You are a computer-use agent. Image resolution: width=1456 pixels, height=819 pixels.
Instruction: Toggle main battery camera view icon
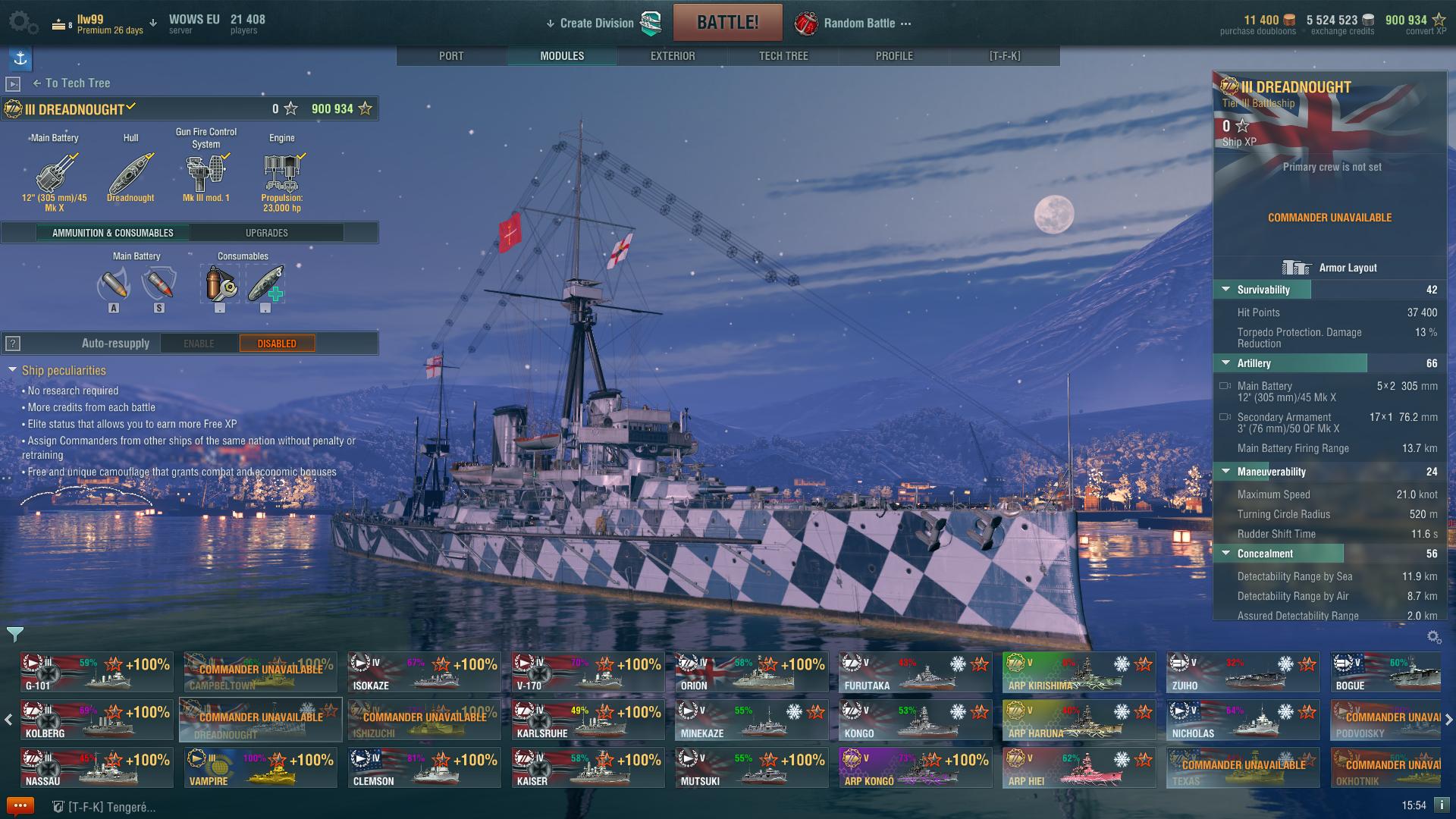tap(1224, 386)
